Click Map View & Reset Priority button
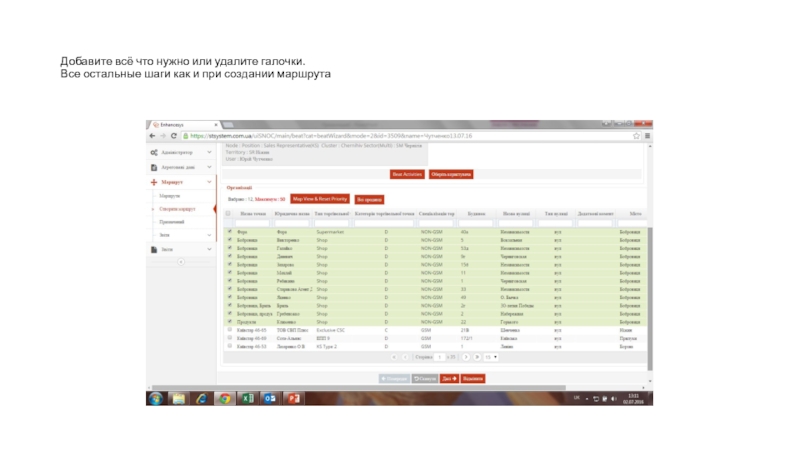Image resolution: width=800 pixels, height=450 pixels. [x=320, y=199]
